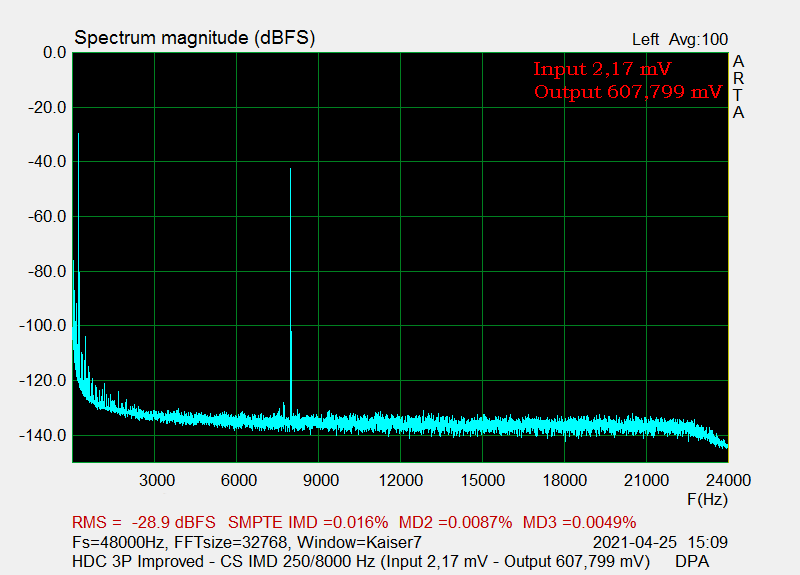Click the F(Hz) axis label
The image size is (800, 575).
click(x=707, y=499)
